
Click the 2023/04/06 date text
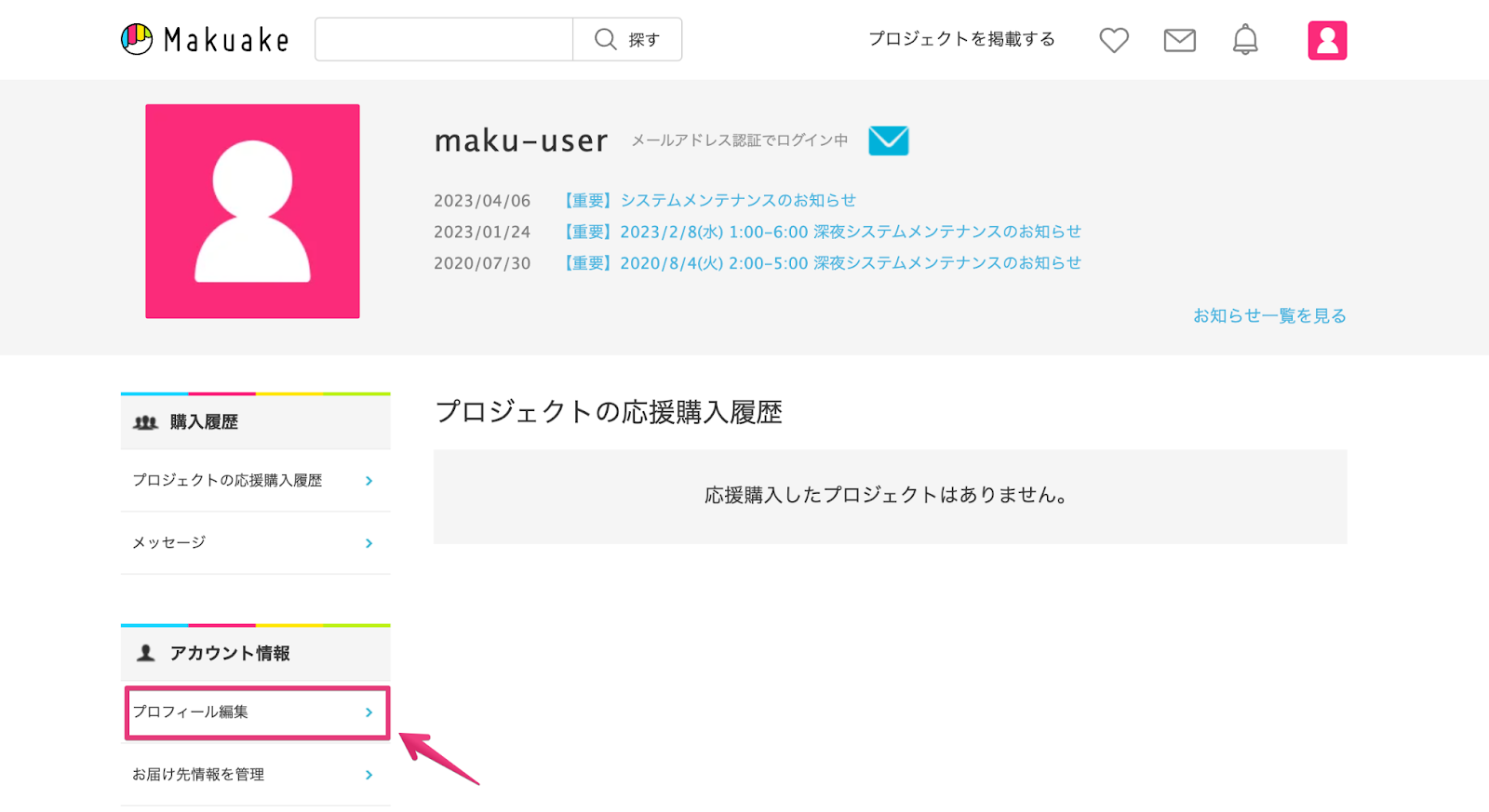pyautogui.click(x=482, y=201)
